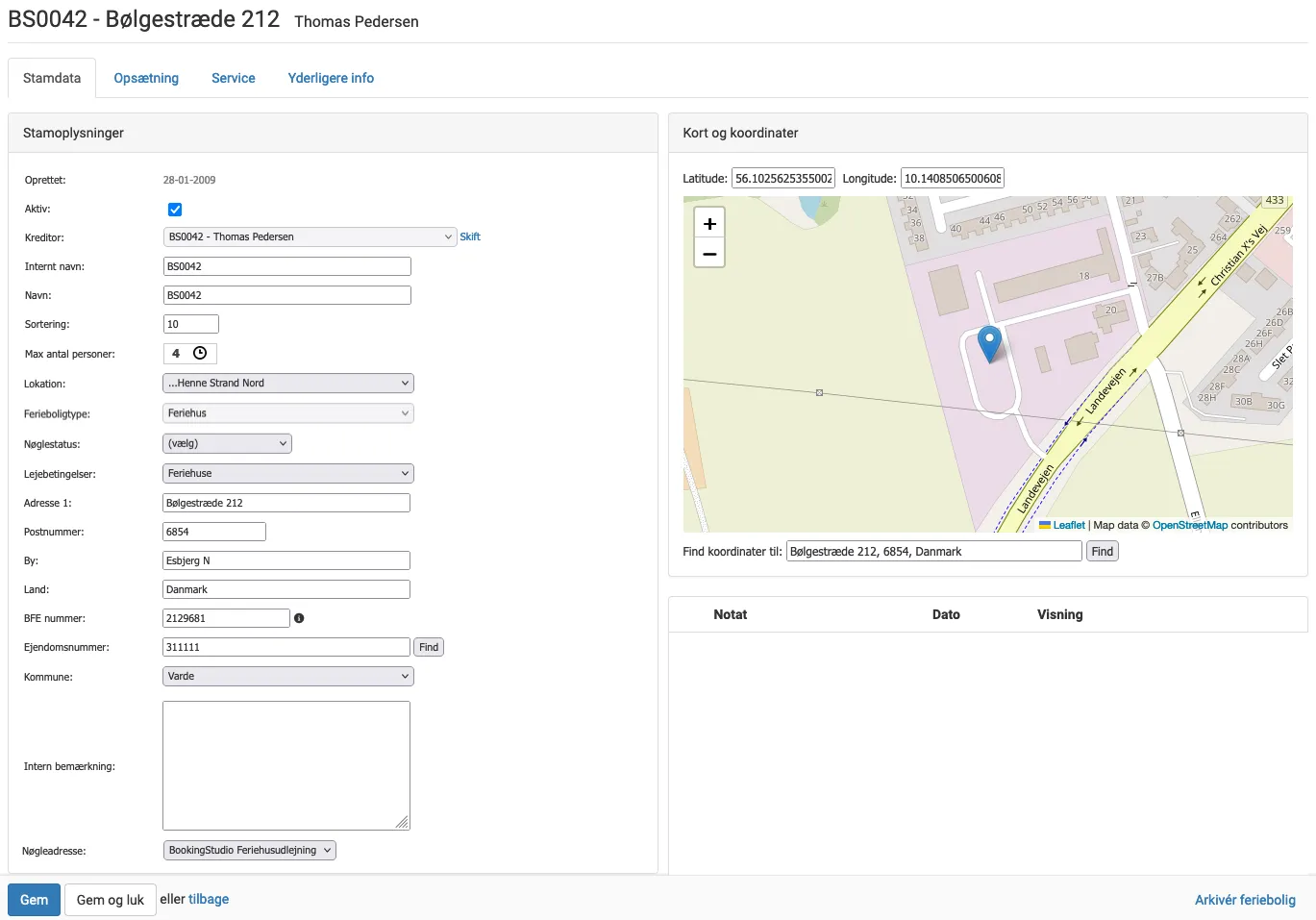Open the Kommune dropdown
Screen dimensions: 1316x920
point(288,677)
